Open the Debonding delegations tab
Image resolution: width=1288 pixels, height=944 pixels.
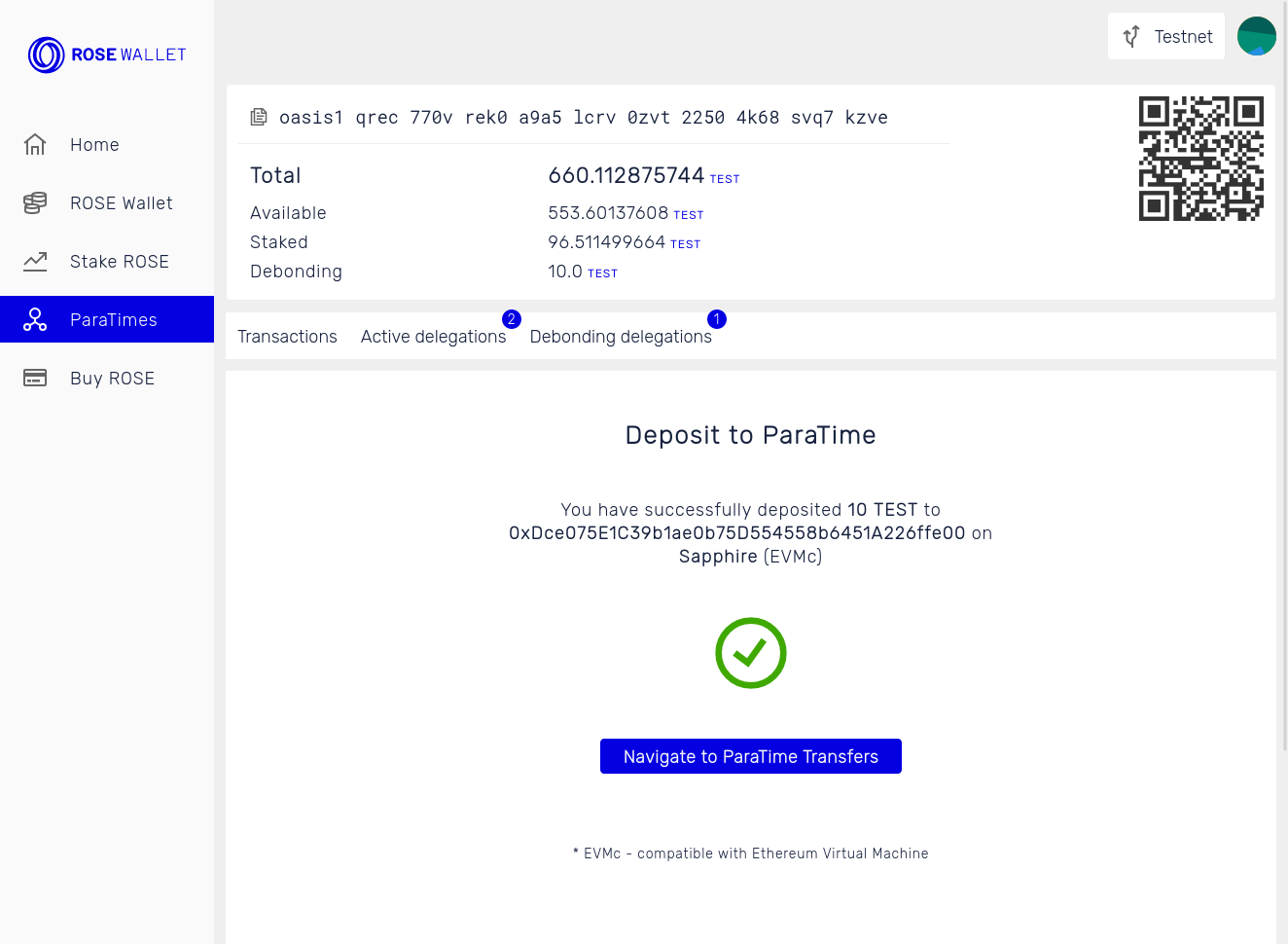point(621,336)
